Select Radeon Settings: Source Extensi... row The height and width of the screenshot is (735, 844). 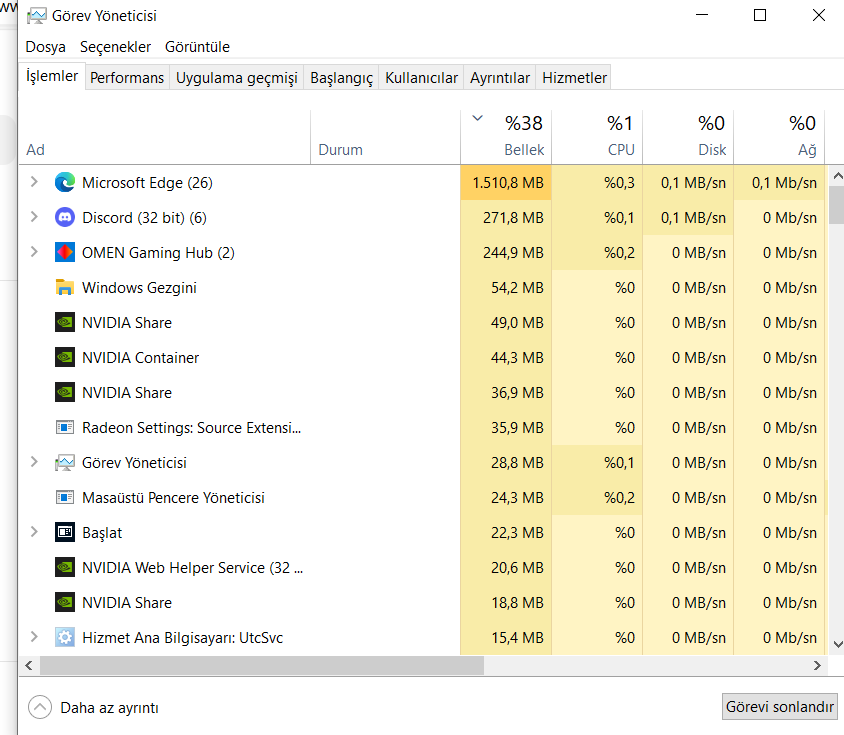tap(191, 428)
